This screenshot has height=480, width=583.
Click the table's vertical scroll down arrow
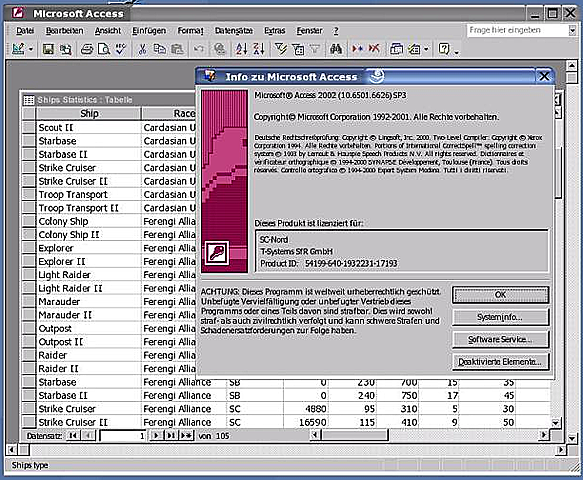[x=555, y=423]
